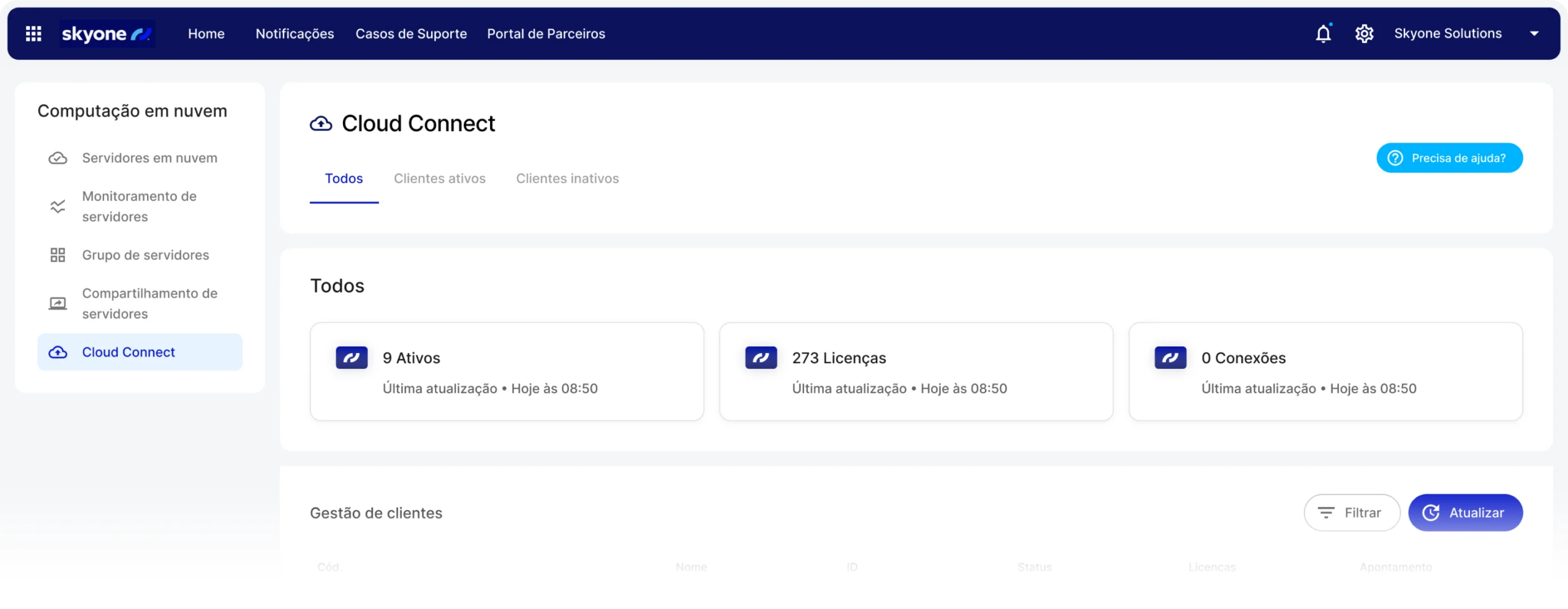1568x609 pixels.
Task: Click the Servidores em nuvem cloud icon
Action: tap(58, 158)
